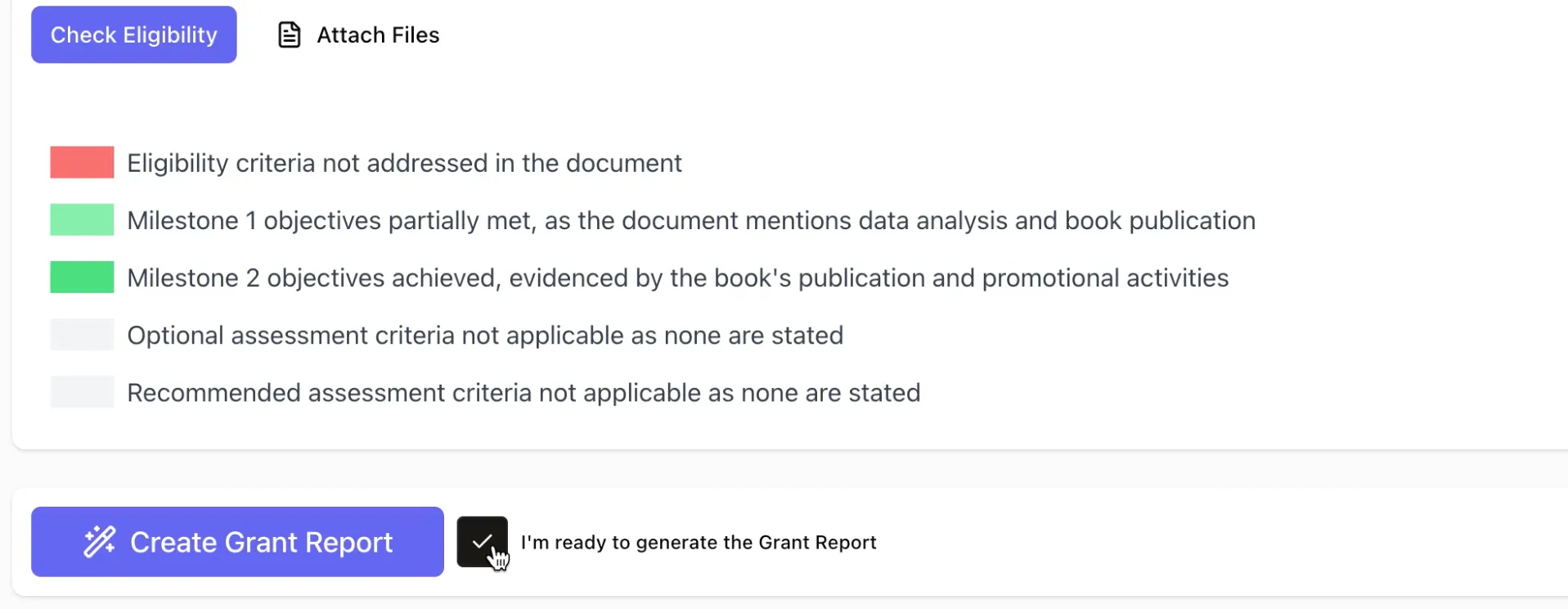This screenshot has height=609, width=1568.
Task: Select the gray Optional assessment swatch
Action: tap(82, 335)
